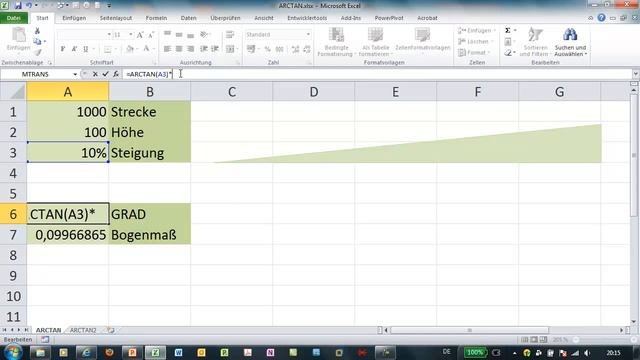Cancel formula entry with the X icon
Image resolution: width=640 pixels, height=360 pixels.
95,74
